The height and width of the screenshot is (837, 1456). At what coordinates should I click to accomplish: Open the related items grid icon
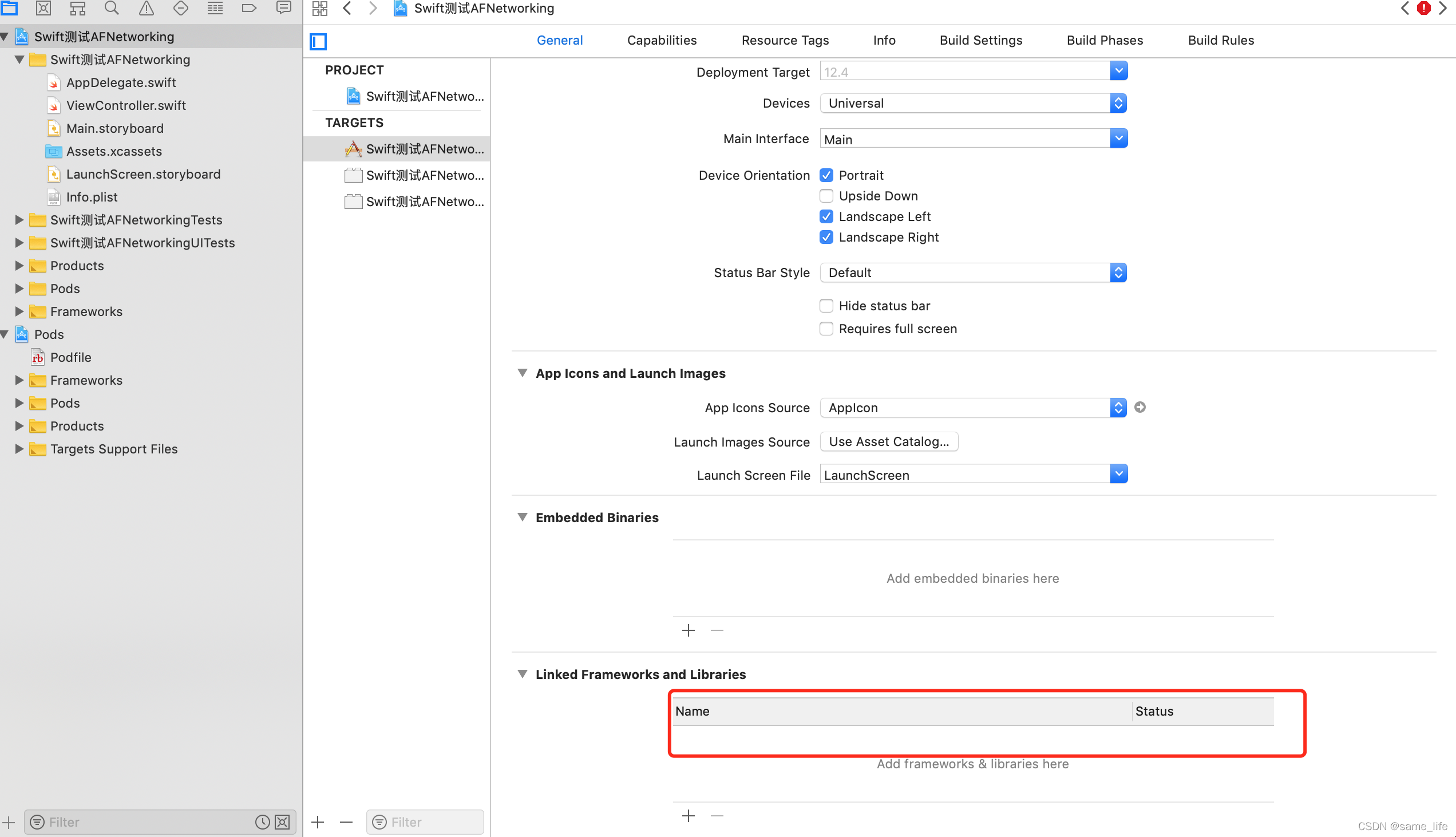[x=319, y=8]
